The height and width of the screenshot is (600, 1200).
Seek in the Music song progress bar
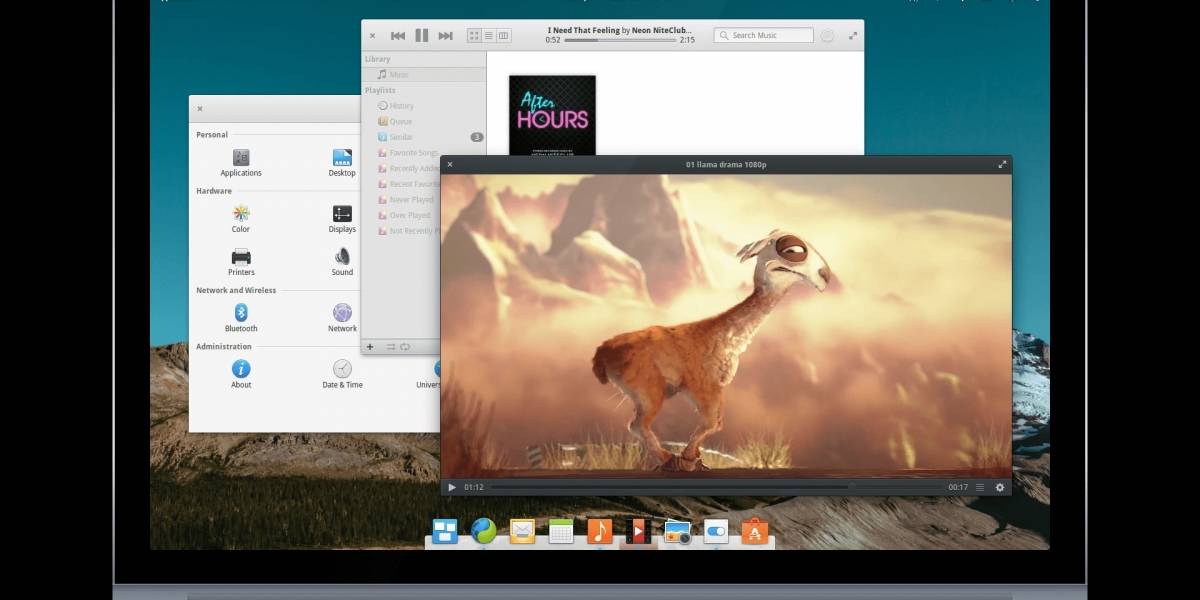pyautogui.click(x=621, y=40)
